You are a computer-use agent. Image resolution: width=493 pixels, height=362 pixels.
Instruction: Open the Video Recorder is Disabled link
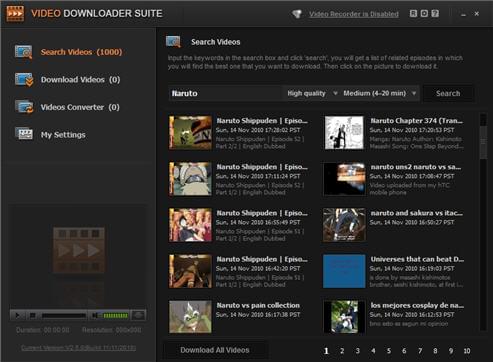point(354,14)
